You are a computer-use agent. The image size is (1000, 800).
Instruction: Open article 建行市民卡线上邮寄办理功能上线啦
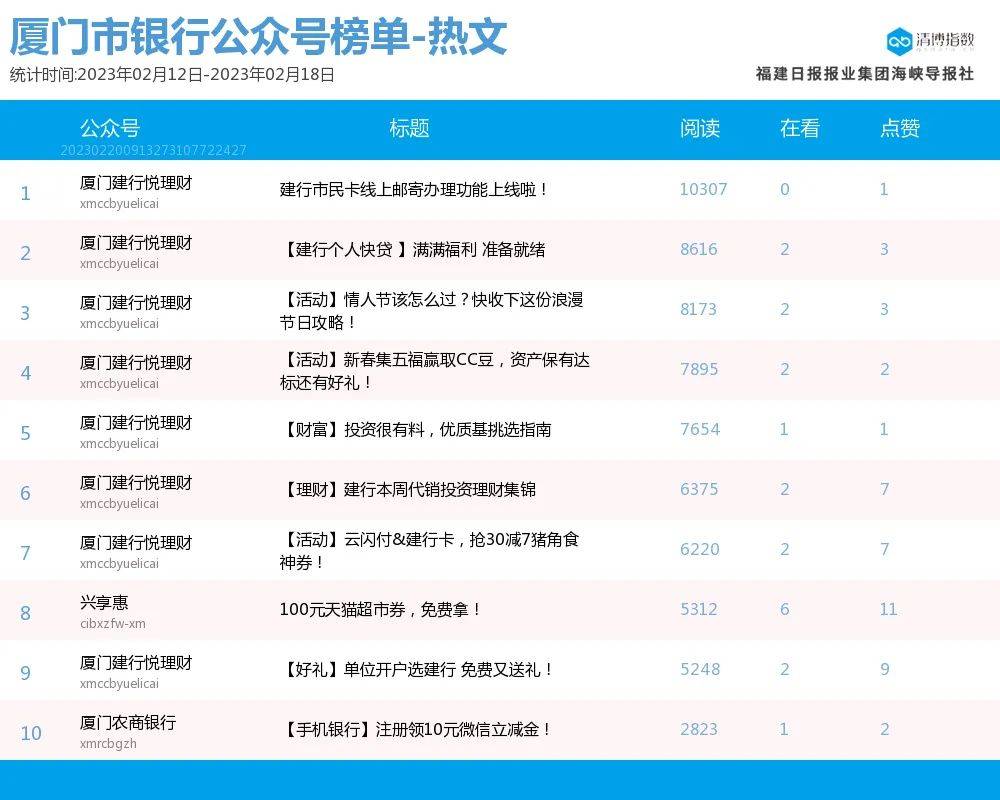414,189
